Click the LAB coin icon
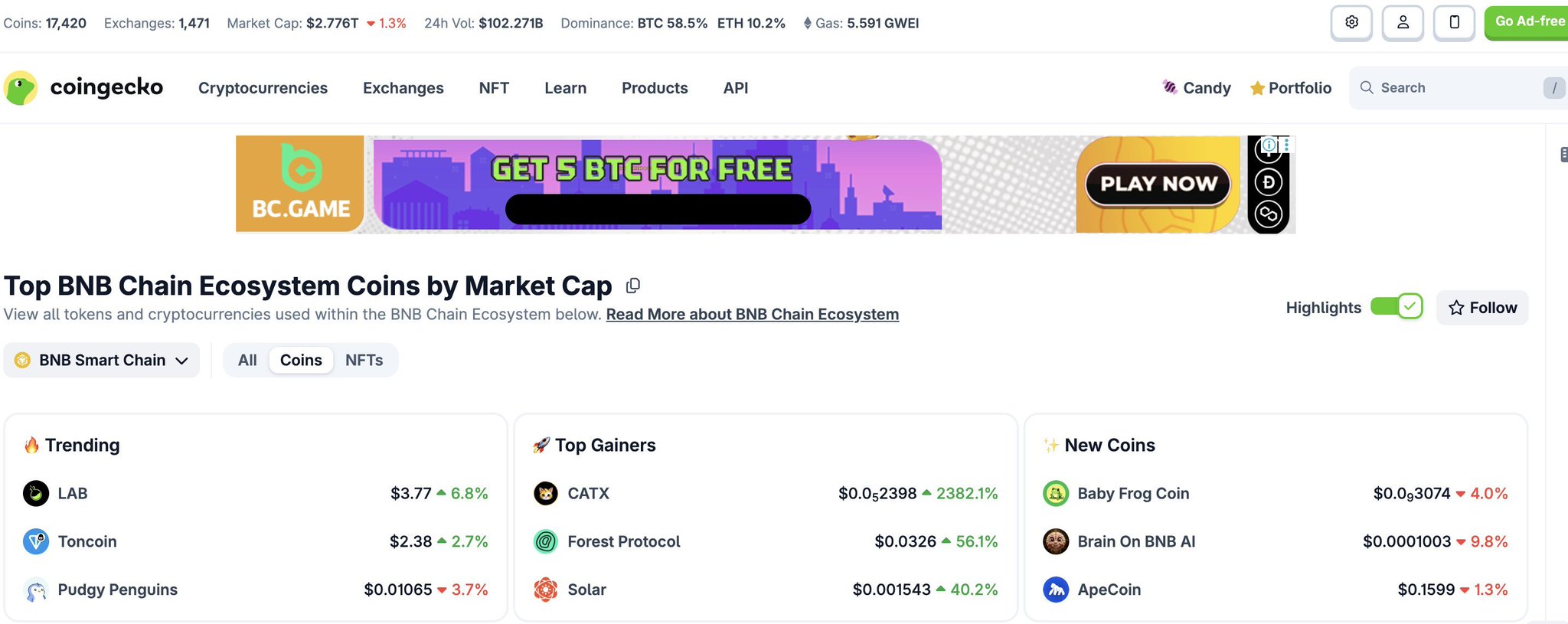1568x624 pixels. [x=36, y=494]
